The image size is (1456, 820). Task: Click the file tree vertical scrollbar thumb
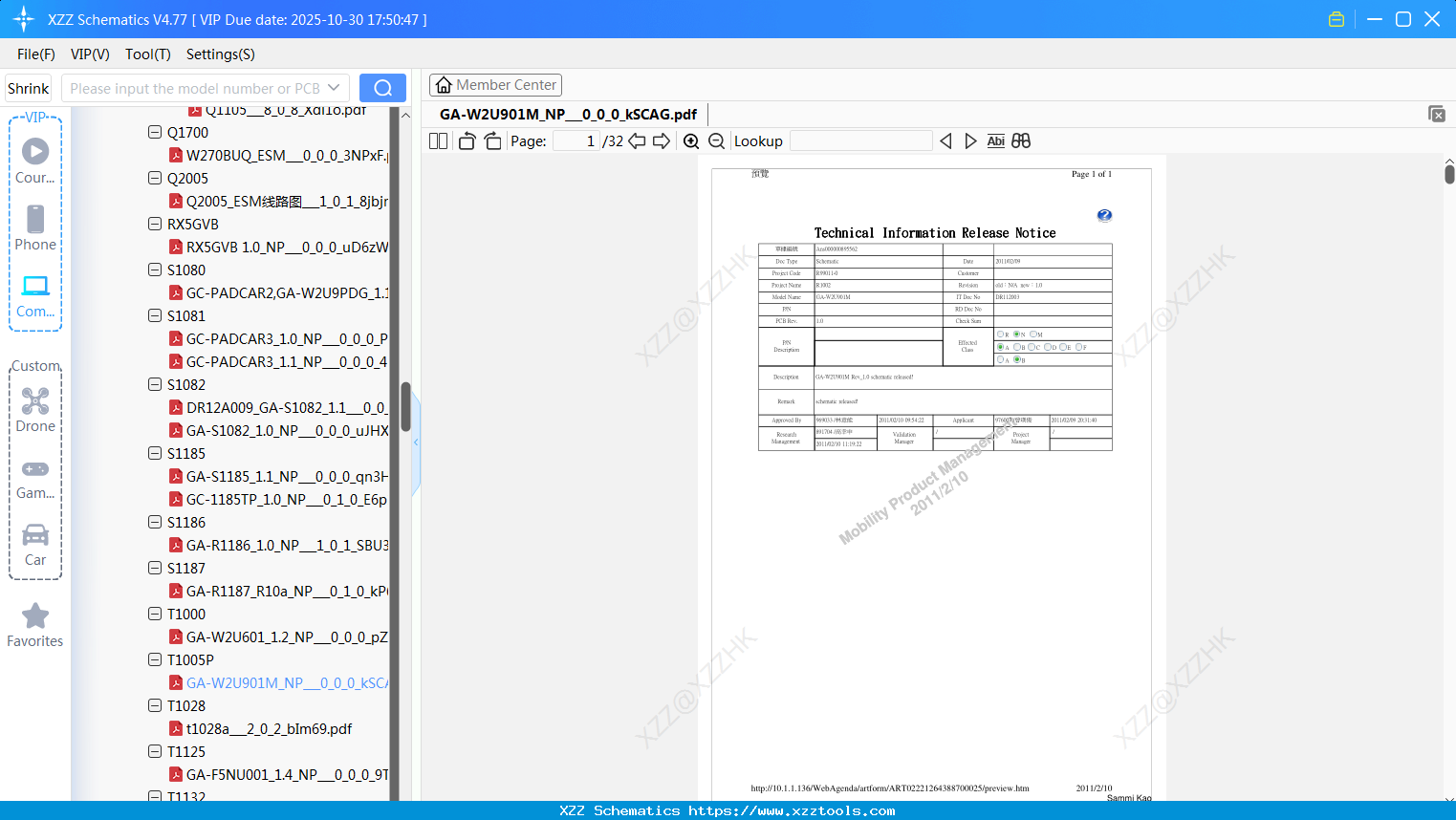(x=405, y=406)
